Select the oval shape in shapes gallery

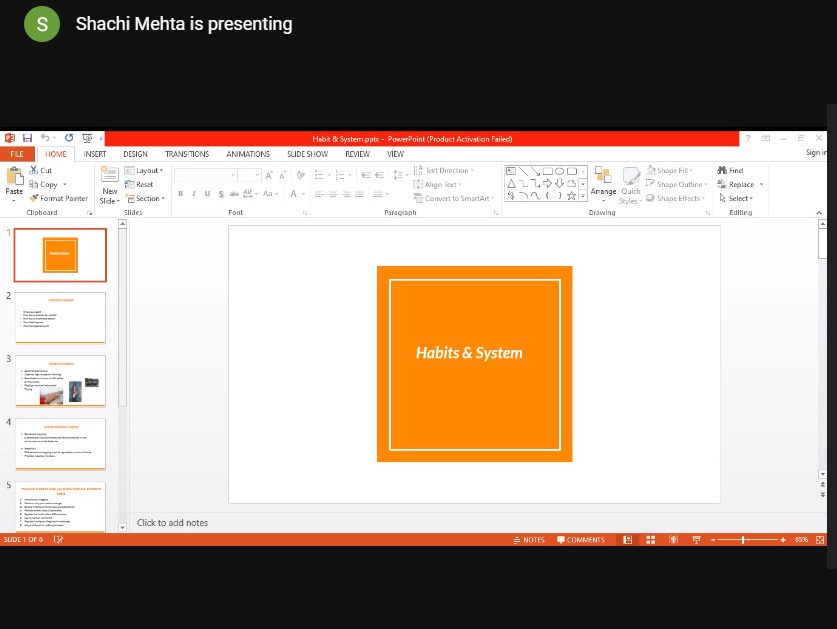(x=559, y=171)
